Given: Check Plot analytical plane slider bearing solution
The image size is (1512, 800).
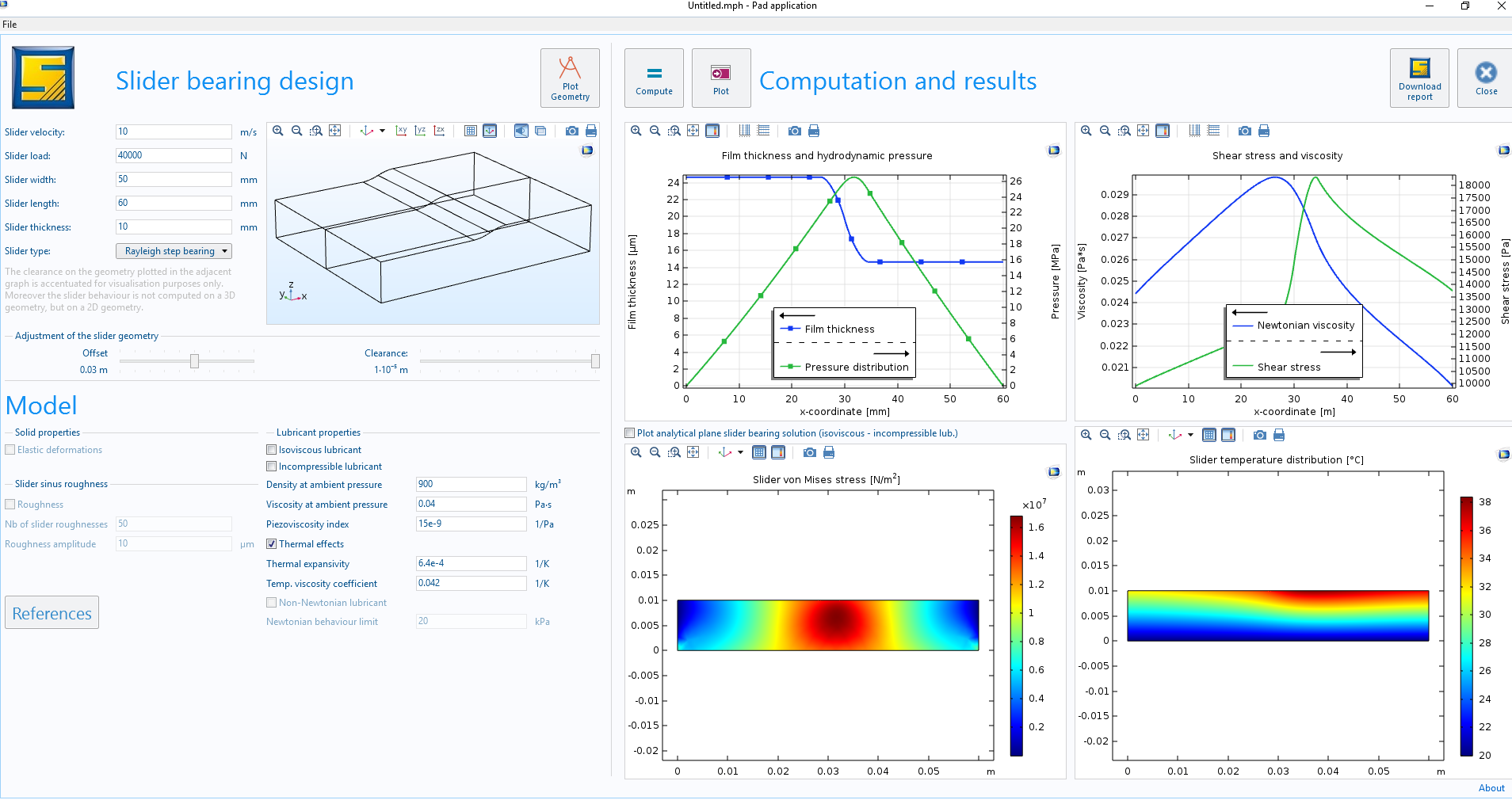Looking at the screenshot, I should click(630, 433).
